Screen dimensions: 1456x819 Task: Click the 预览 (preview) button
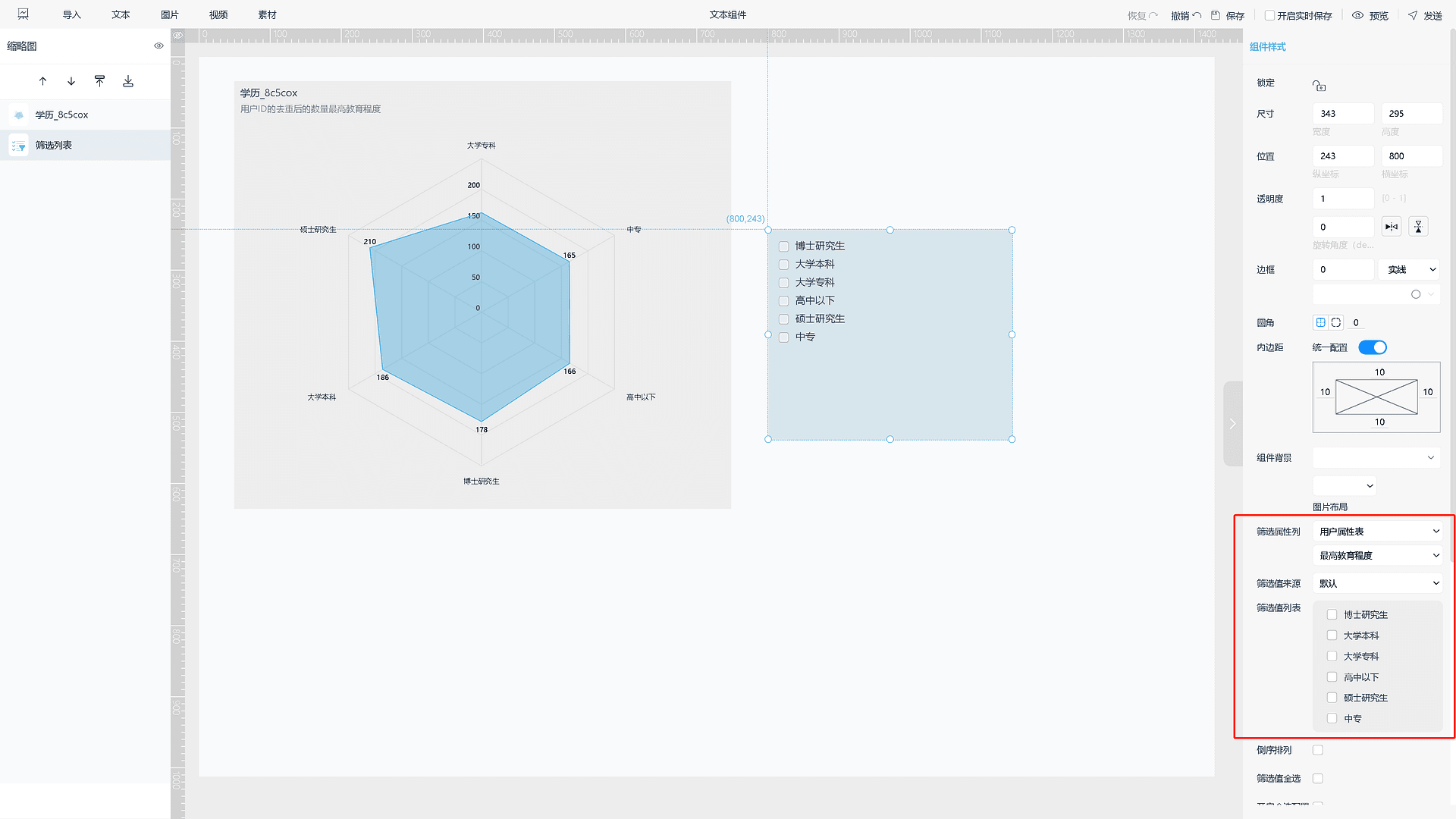tap(1370, 15)
